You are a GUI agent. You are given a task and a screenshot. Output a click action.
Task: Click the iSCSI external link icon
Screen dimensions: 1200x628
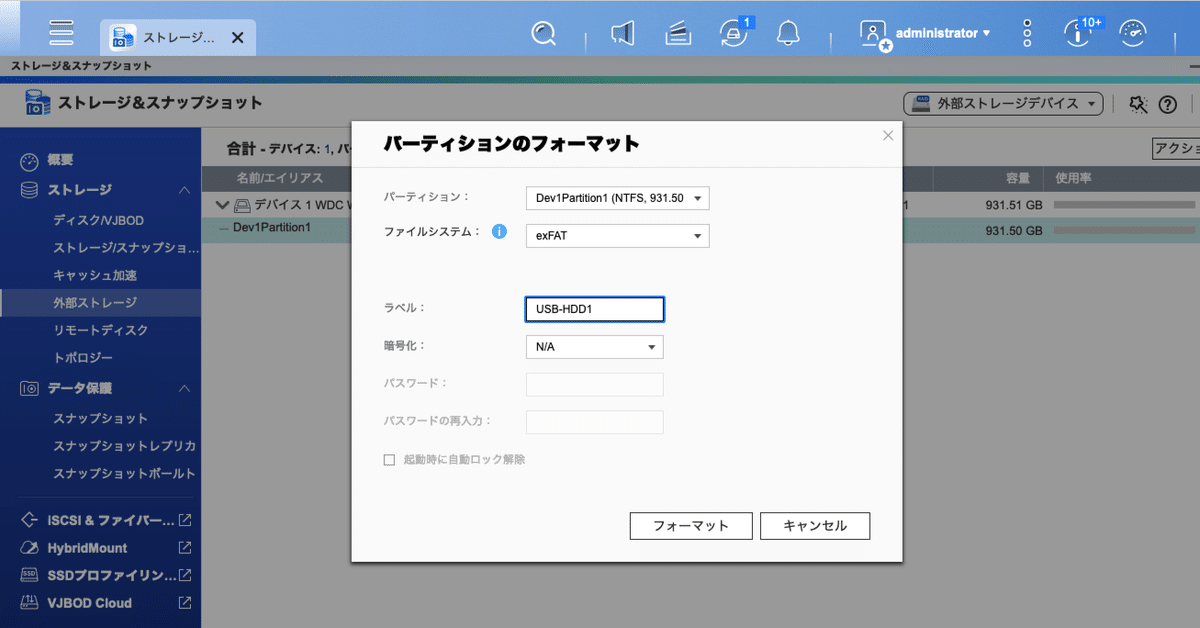coord(185,520)
